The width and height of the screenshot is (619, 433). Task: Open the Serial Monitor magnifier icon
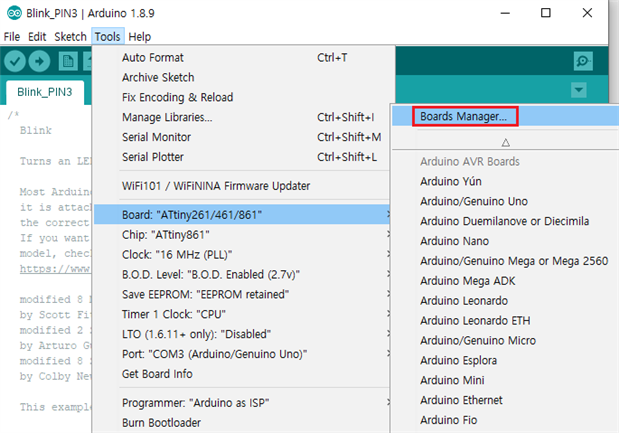pos(583,61)
